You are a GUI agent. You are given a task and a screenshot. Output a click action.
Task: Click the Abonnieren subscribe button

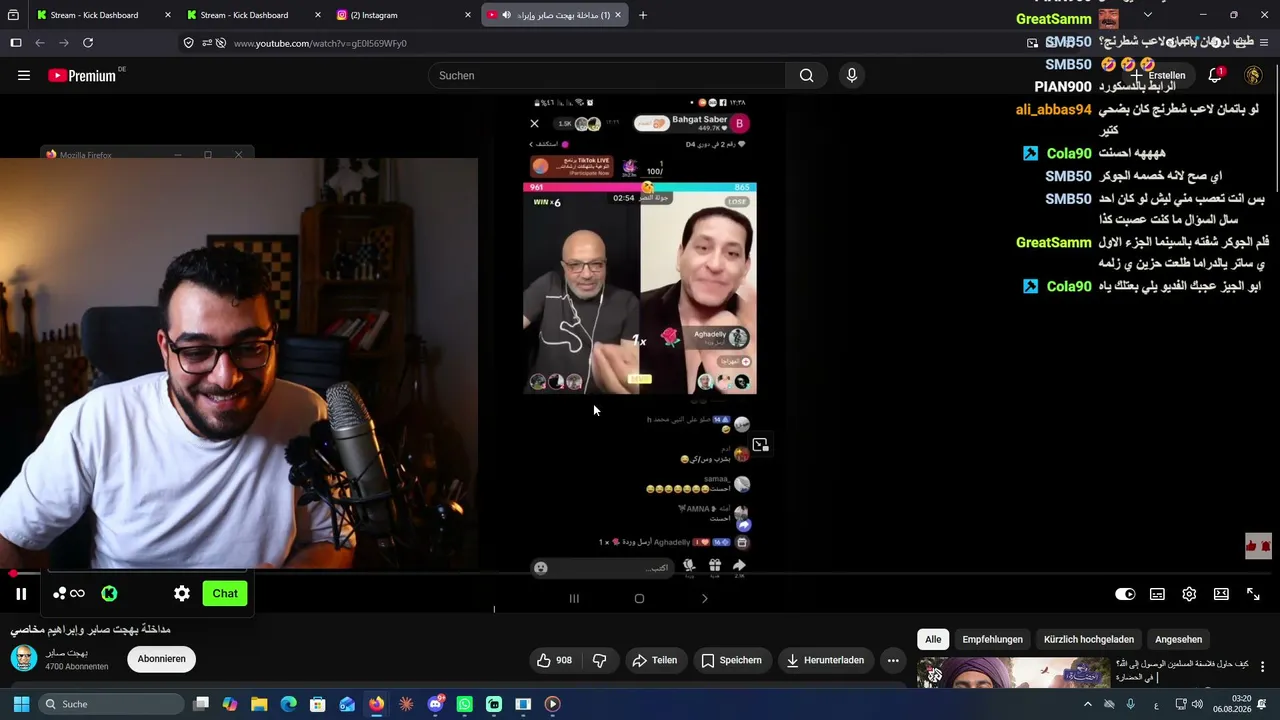click(x=161, y=659)
